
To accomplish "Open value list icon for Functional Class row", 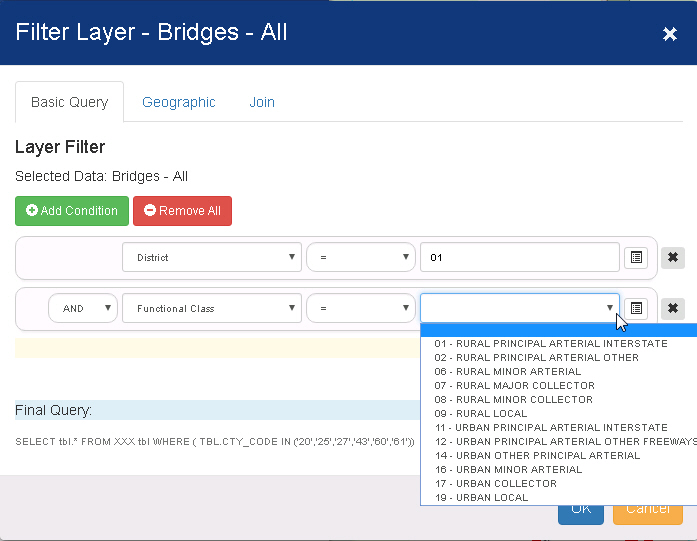I will pyautogui.click(x=635, y=309).
